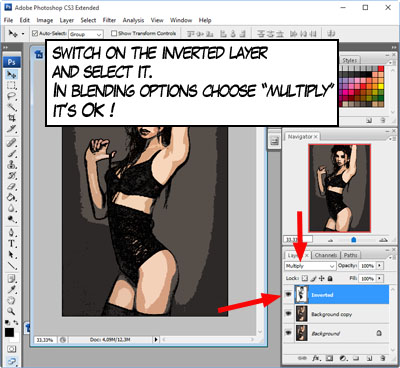This screenshot has width=400, height=368.
Task: Select the Type tool
Action: [12, 244]
